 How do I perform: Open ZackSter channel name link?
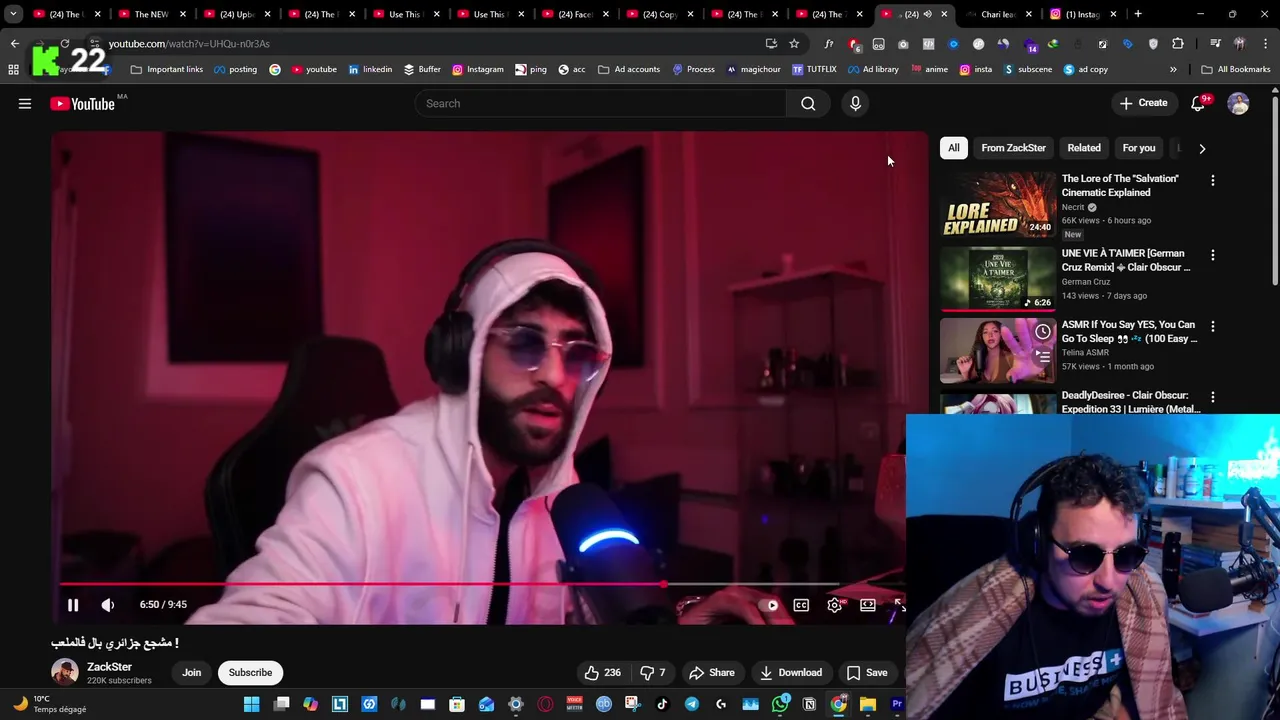click(x=109, y=667)
